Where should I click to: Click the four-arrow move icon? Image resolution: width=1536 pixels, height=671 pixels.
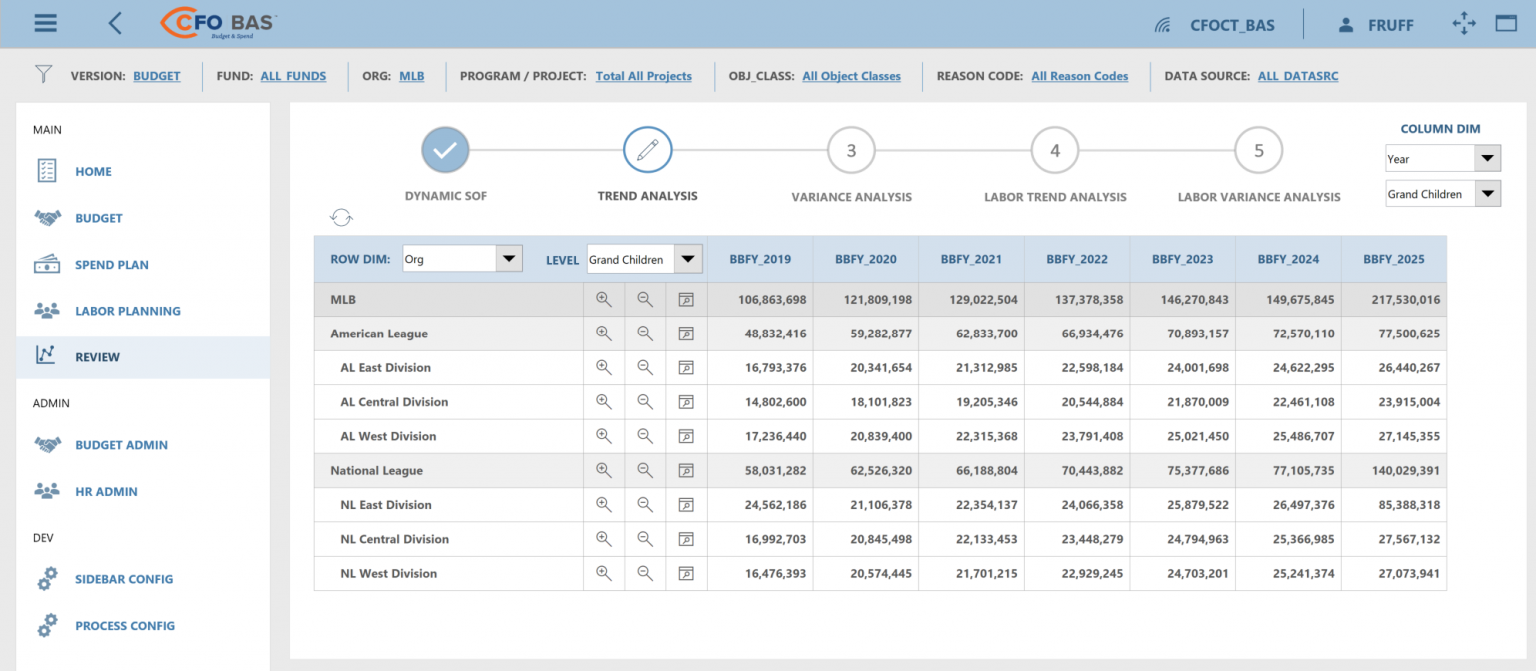[1464, 24]
